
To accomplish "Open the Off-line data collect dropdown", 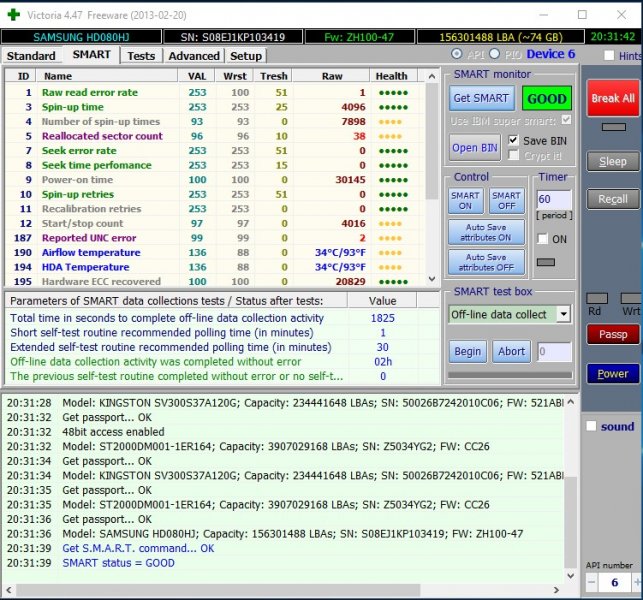I will [562, 314].
